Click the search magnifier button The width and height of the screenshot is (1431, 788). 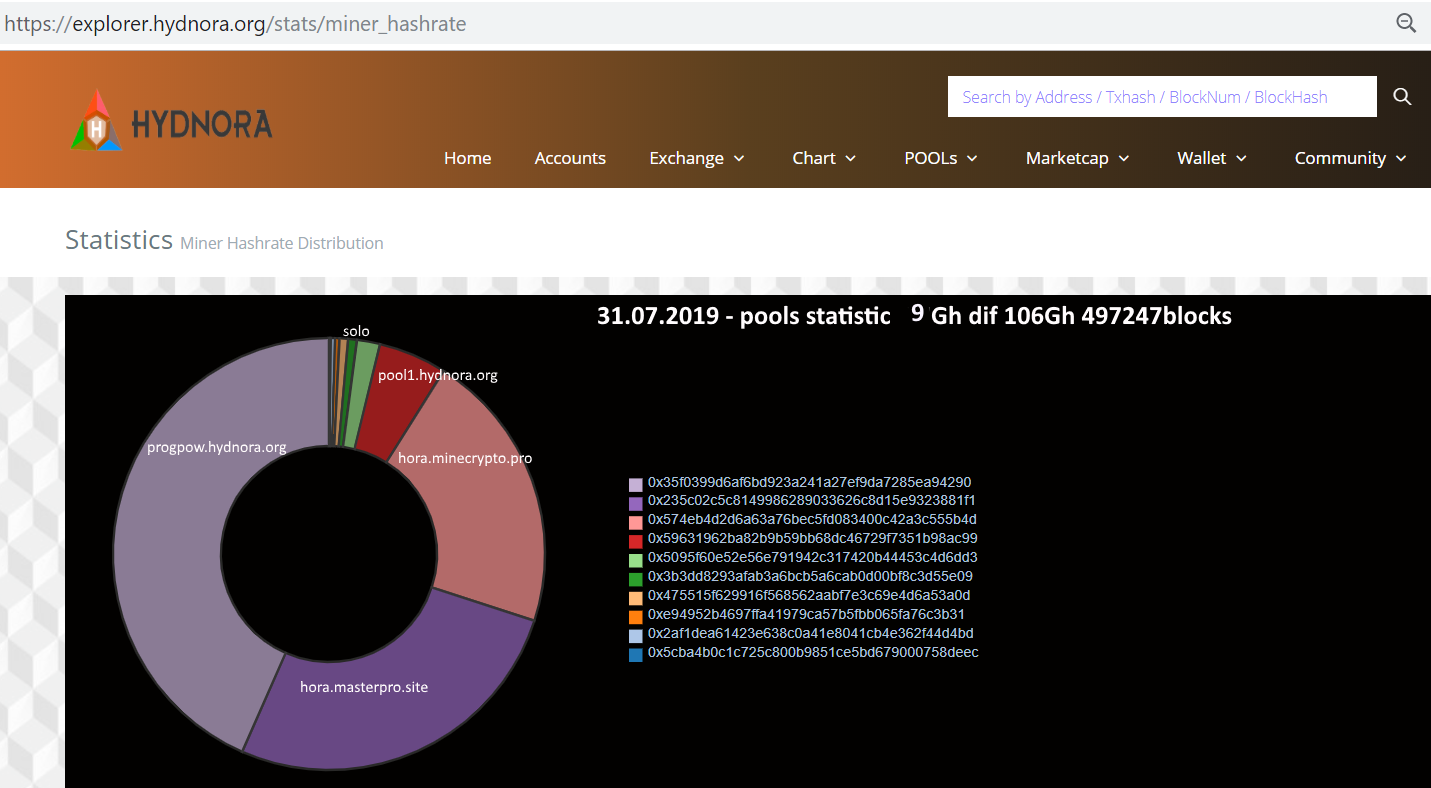(x=1402, y=97)
